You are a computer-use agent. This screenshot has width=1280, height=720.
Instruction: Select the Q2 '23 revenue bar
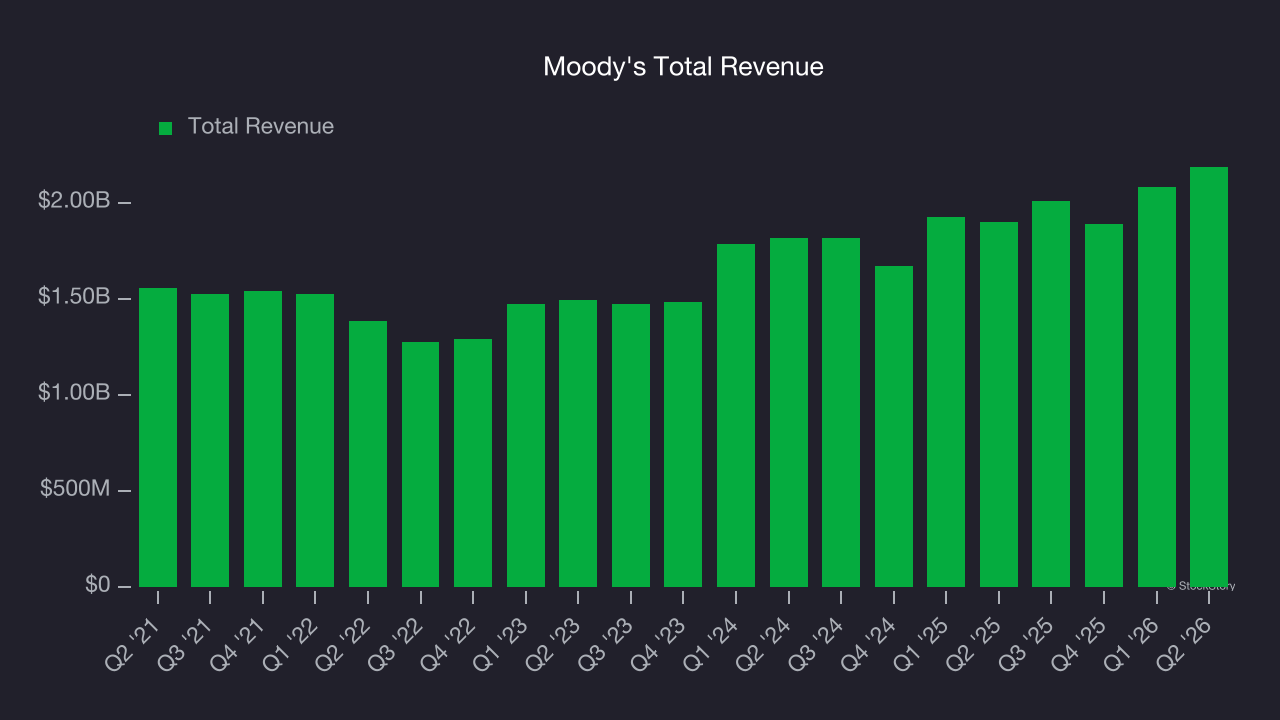(578, 443)
